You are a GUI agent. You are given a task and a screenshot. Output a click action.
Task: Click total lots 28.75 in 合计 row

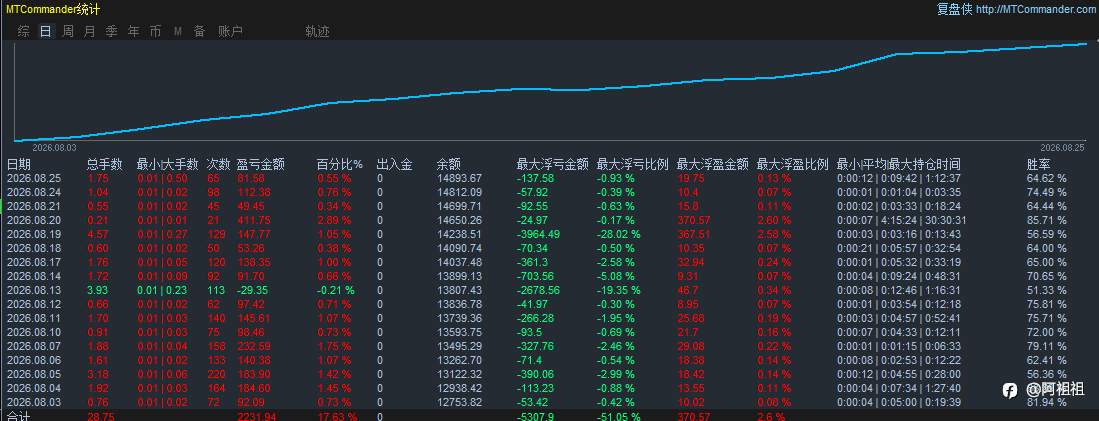(102, 417)
